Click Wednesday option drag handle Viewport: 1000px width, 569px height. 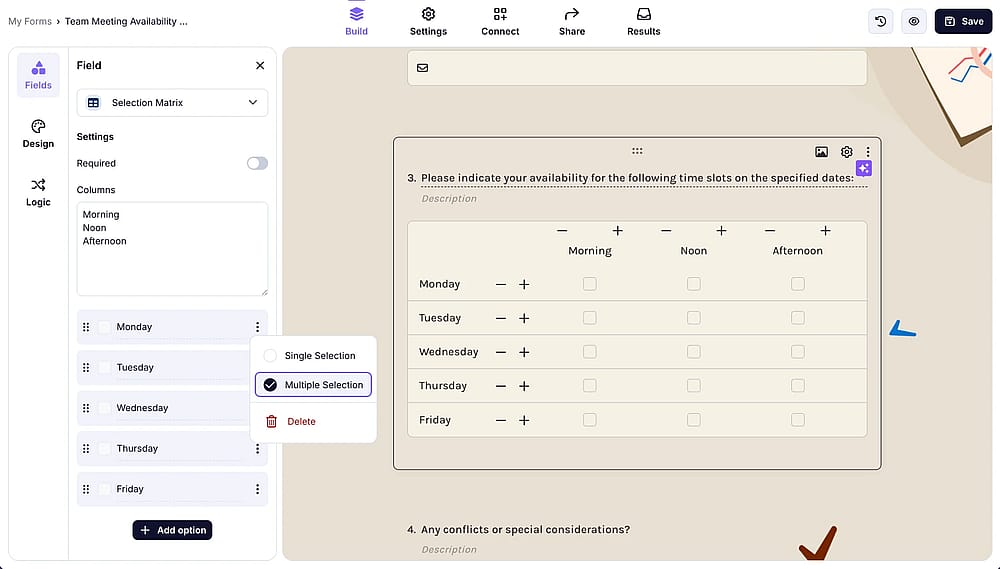(x=86, y=408)
